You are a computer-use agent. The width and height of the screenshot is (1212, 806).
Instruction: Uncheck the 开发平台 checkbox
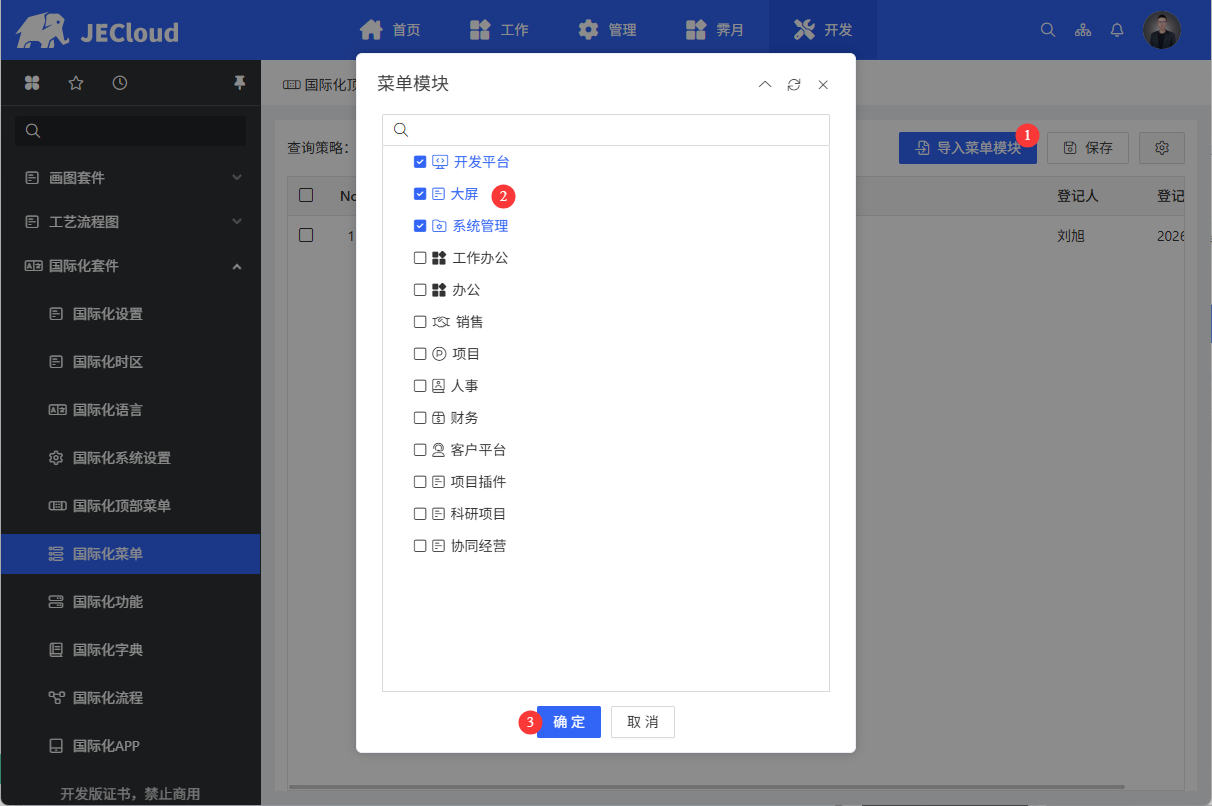point(420,162)
